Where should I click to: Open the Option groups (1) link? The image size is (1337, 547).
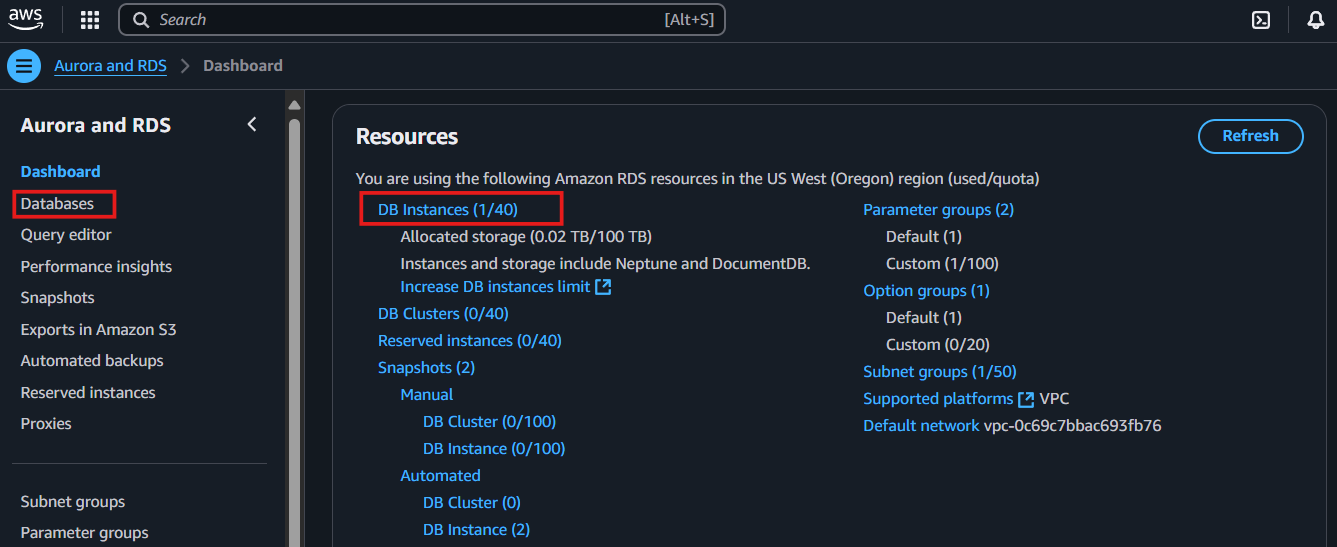926,291
